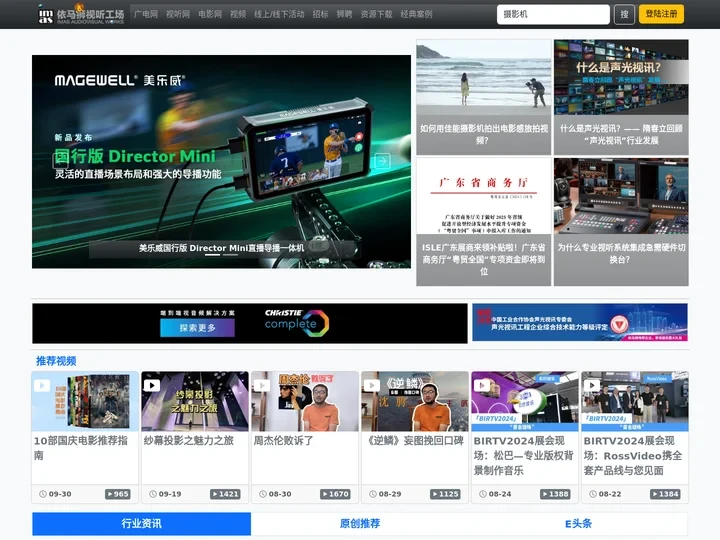Image resolution: width=720 pixels, height=540 pixels.
Task: Click the 1125 view count badge
Action: [x=445, y=494]
